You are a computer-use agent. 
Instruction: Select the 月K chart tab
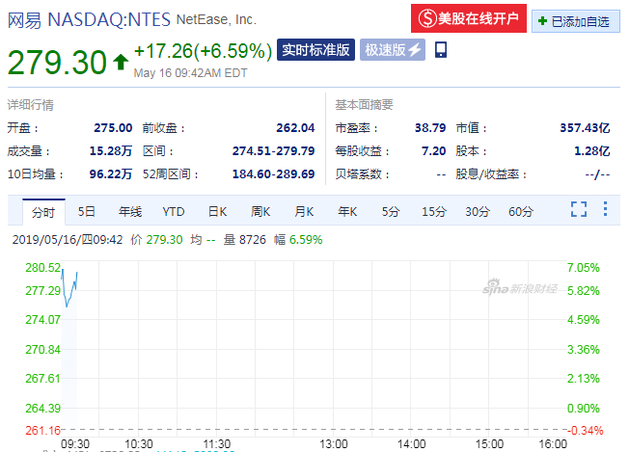[x=304, y=211]
